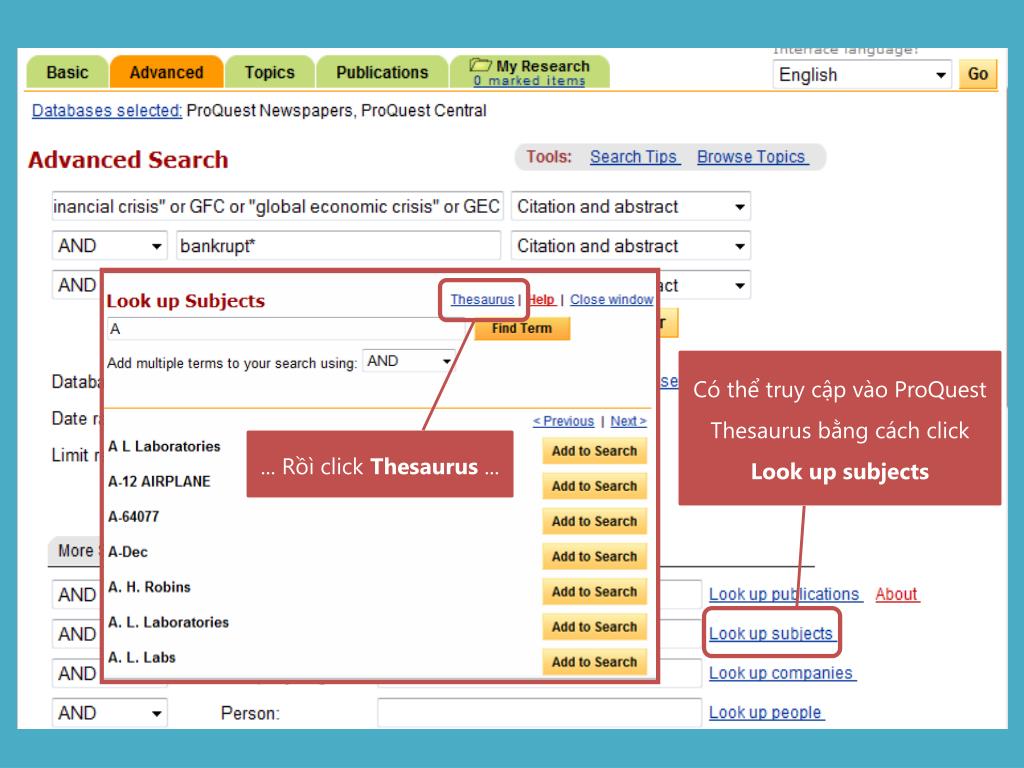Open the AND dropdown beside Person
This screenshot has width=1024, height=768.
(110, 713)
